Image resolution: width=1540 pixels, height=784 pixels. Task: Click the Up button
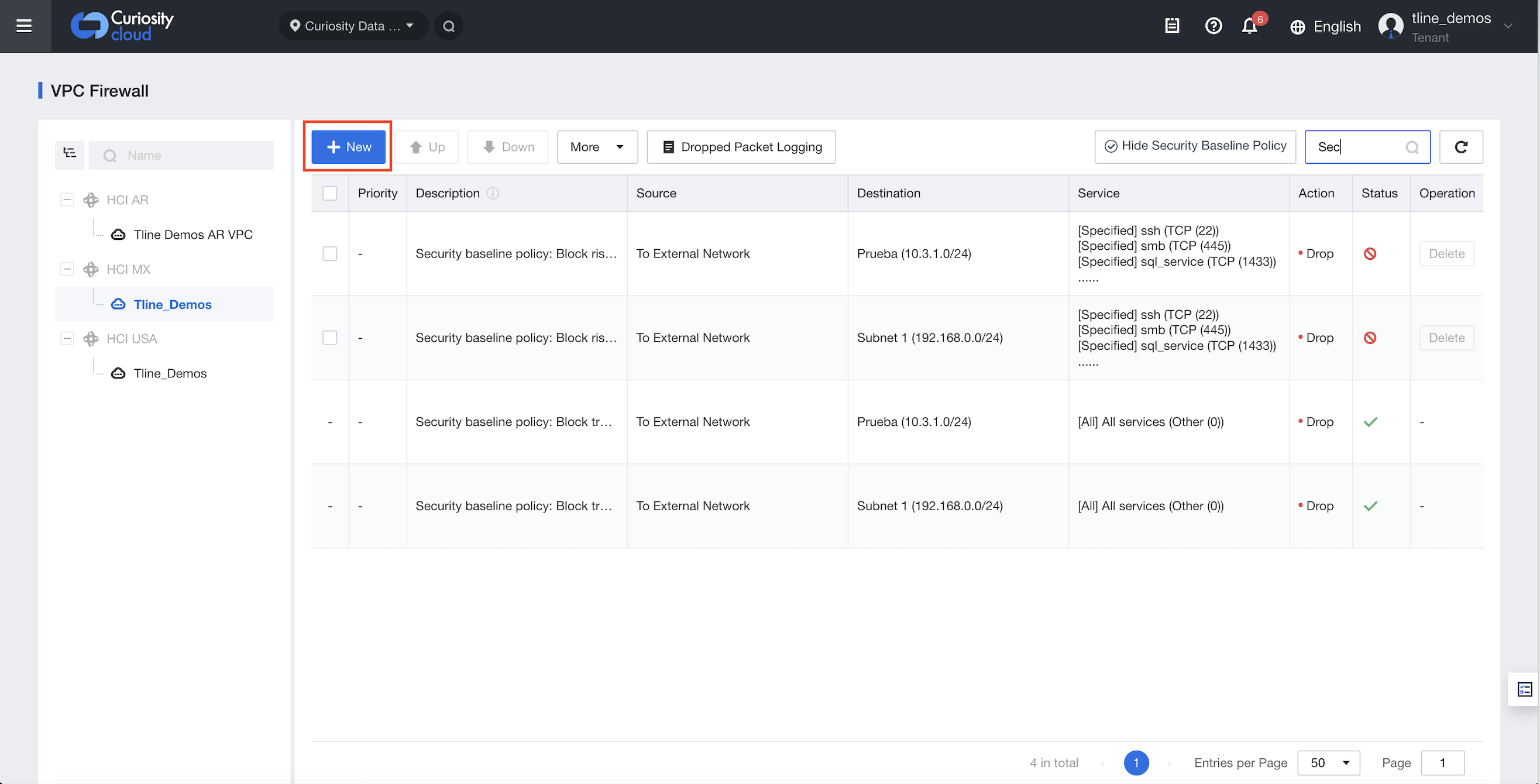click(427, 147)
